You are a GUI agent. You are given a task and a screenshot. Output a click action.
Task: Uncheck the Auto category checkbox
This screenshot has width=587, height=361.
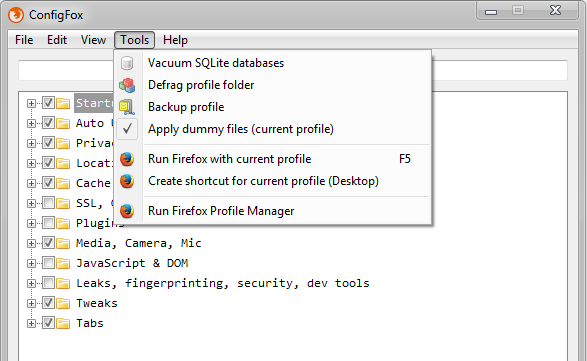pos(48,123)
